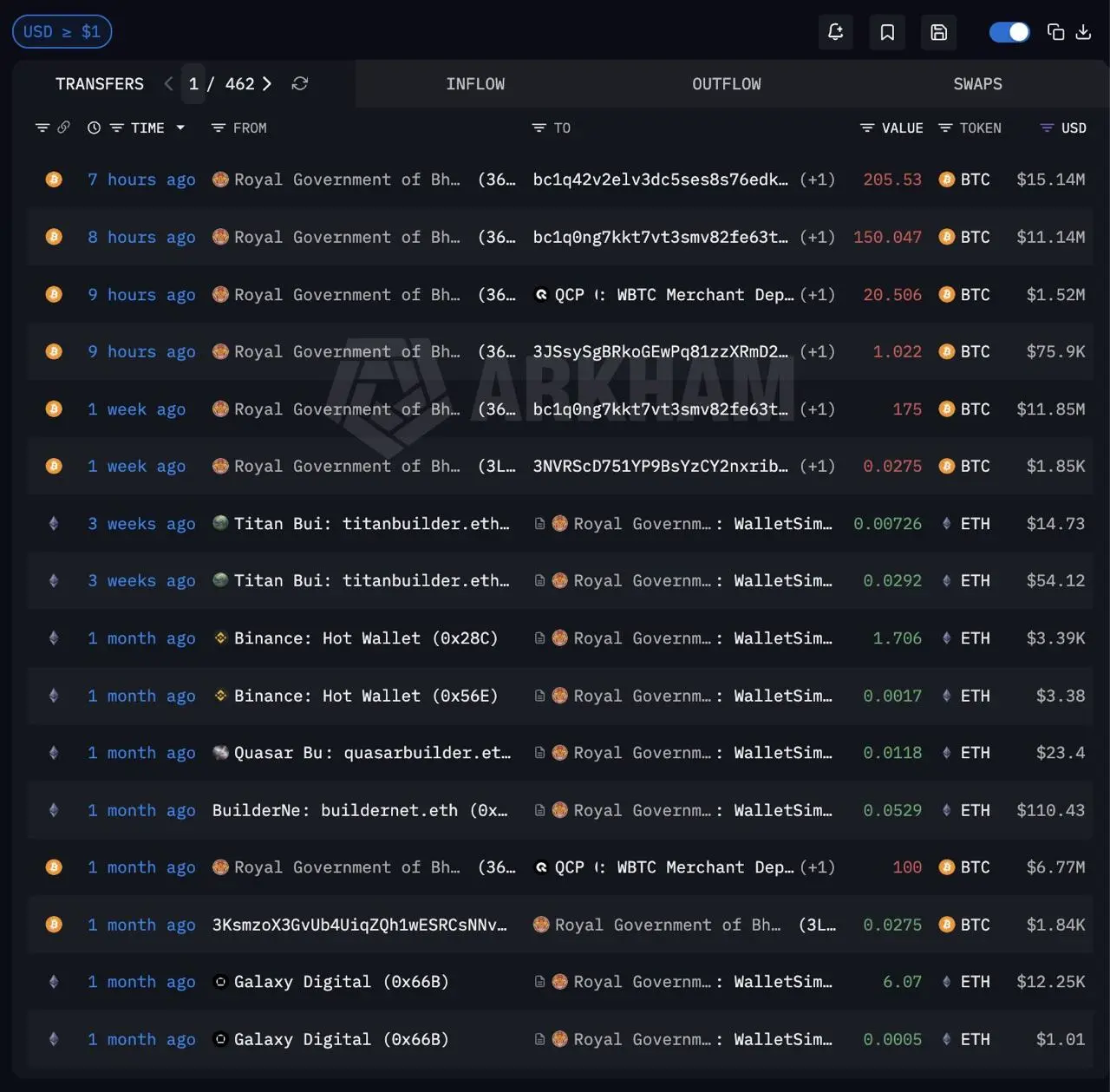Expand (+1) recipients in $11.14M row
This screenshot has width=1110, height=1092.
tap(817, 237)
